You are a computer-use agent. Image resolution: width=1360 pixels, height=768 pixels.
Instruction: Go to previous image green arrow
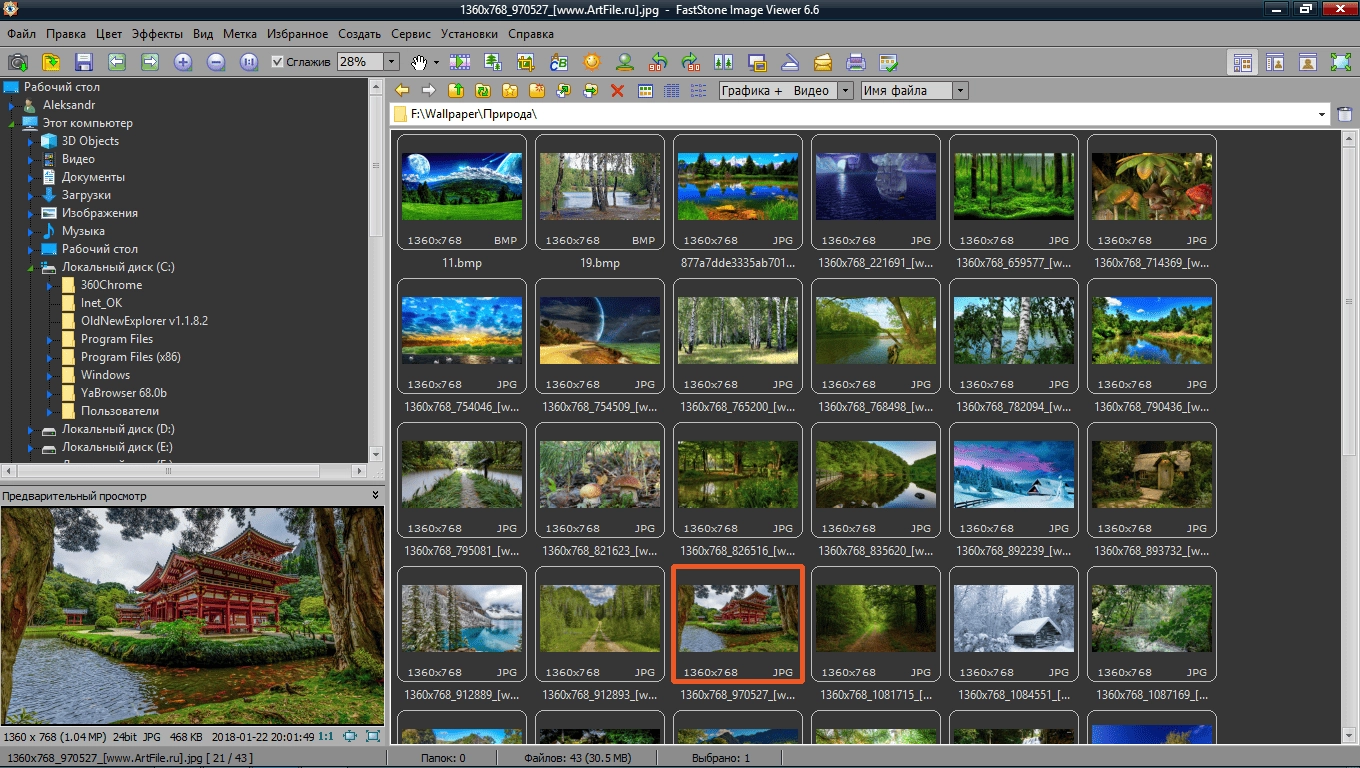(x=117, y=62)
